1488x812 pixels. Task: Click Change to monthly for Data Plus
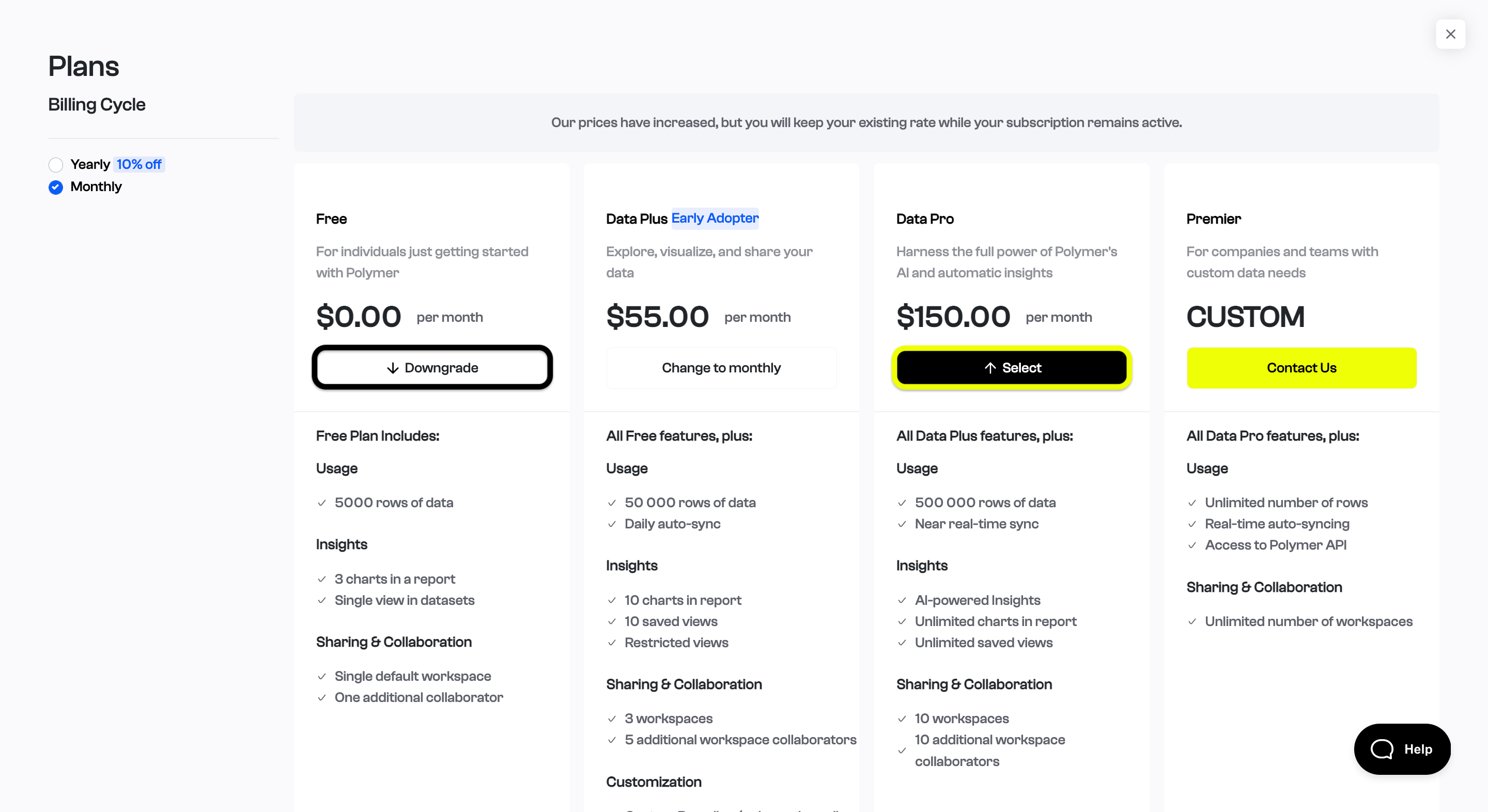pyautogui.click(x=721, y=367)
